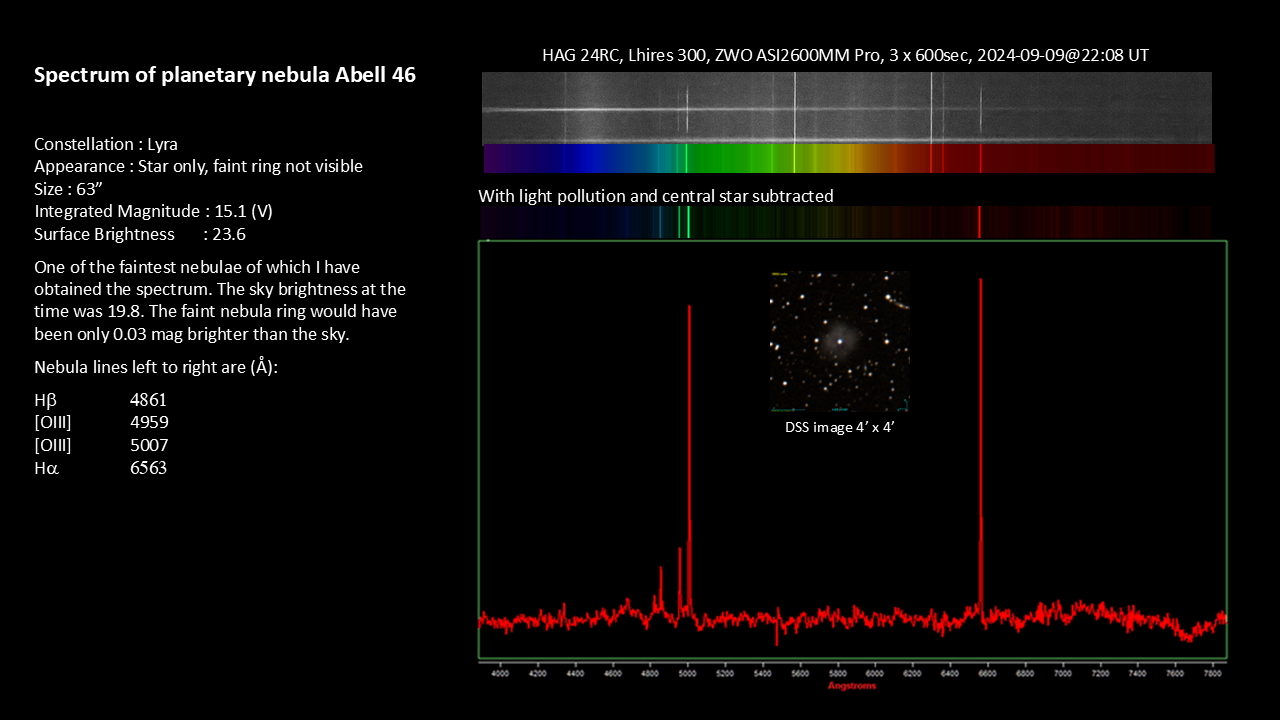
Task: Click the 'Appearance : Star only' line
Action: (x=198, y=166)
